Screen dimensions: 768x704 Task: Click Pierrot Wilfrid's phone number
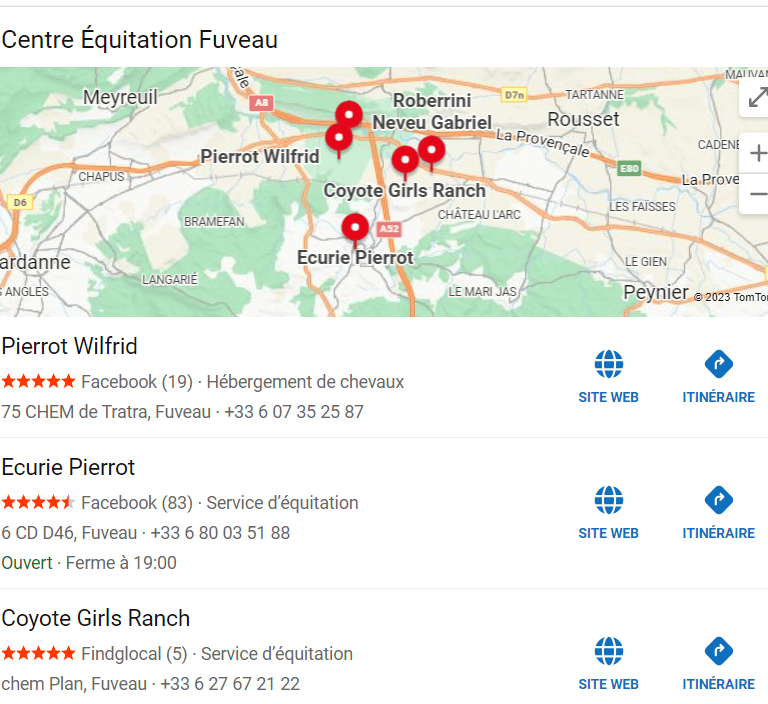[293, 412]
